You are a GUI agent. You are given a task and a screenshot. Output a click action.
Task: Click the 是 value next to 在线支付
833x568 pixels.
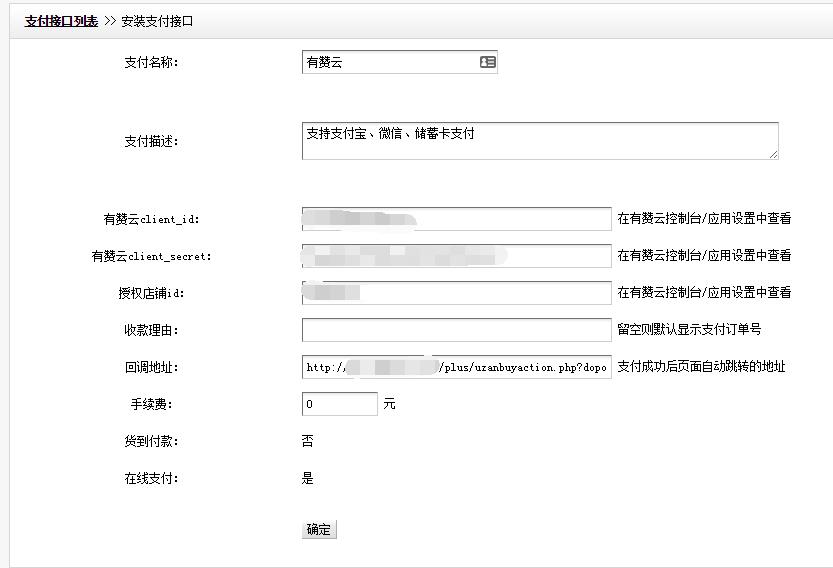click(308, 478)
